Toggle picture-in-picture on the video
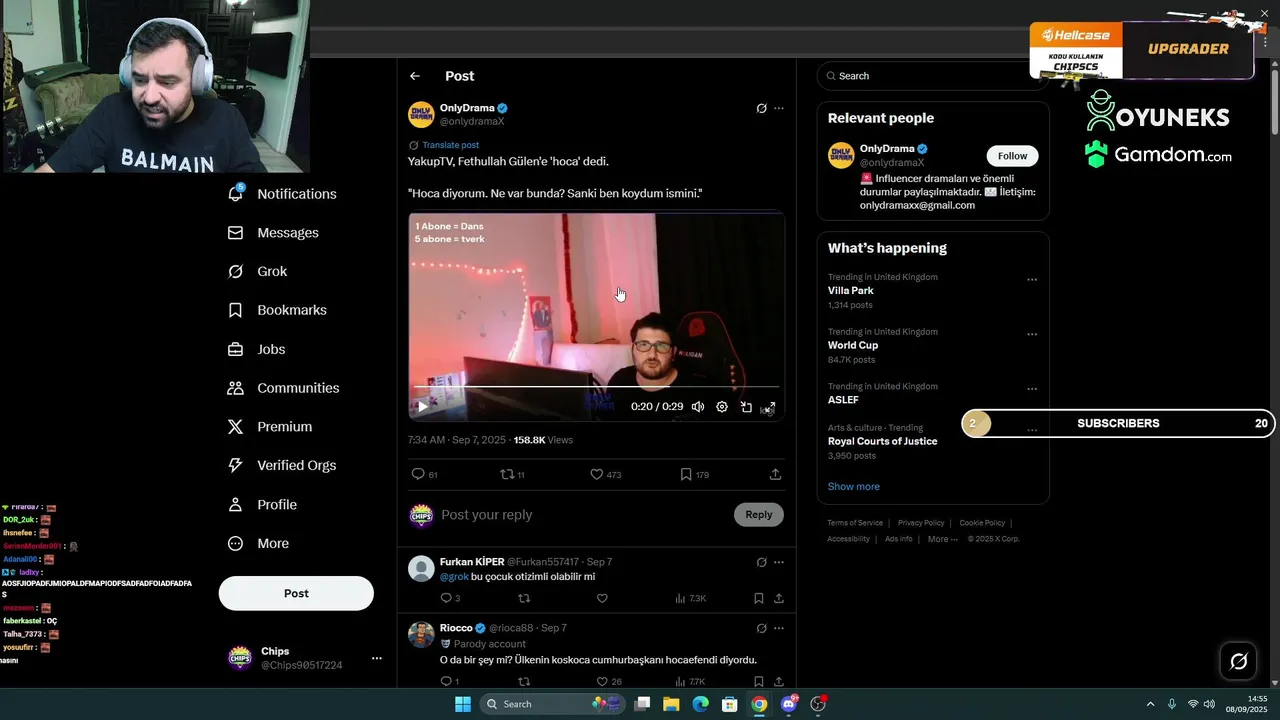 [746, 407]
